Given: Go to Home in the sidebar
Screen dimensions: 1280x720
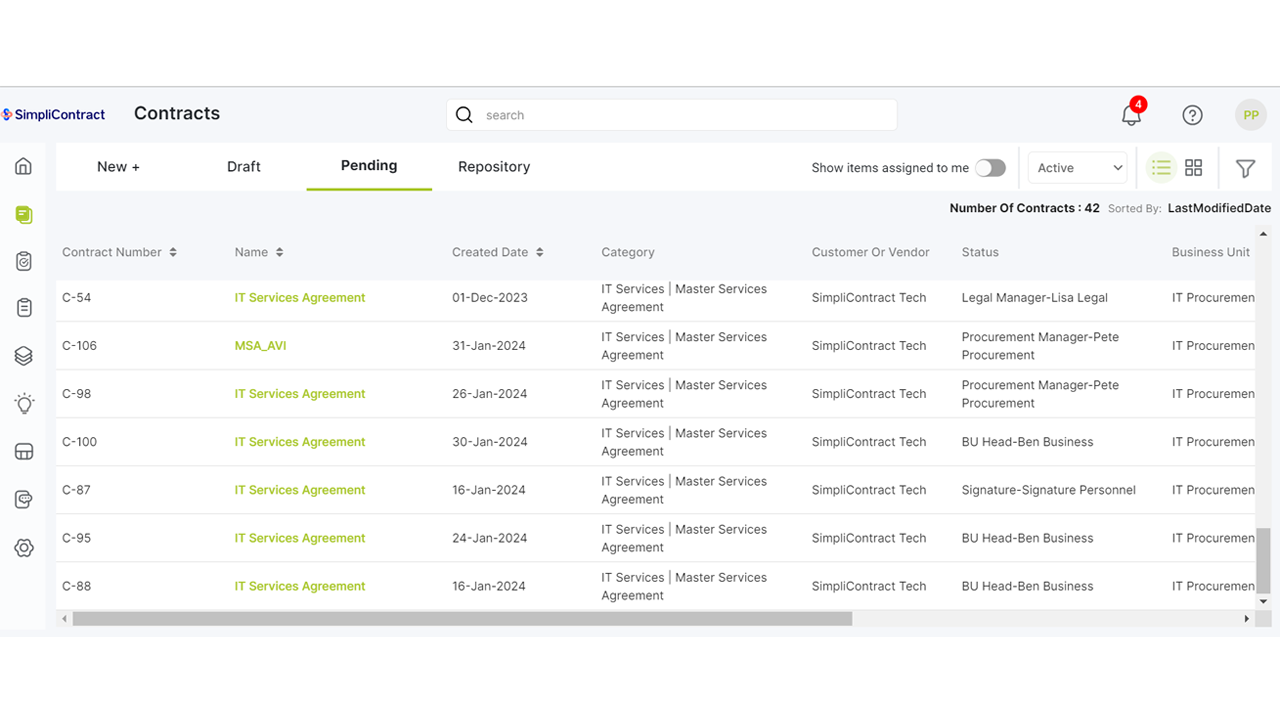Looking at the screenshot, I should pyautogui.click(x=24, y=166).
